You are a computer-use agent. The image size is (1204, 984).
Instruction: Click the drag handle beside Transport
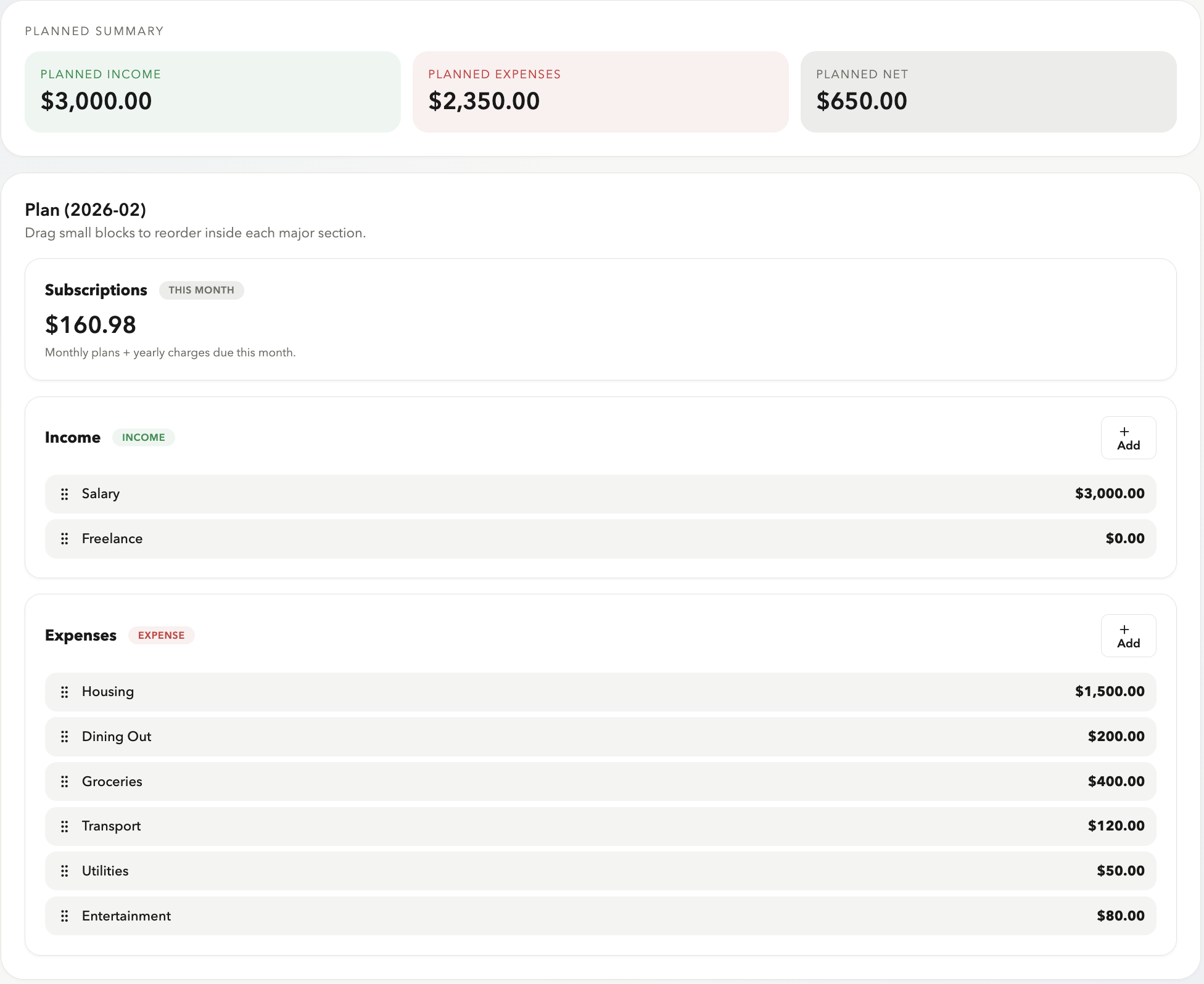(65, 826)
